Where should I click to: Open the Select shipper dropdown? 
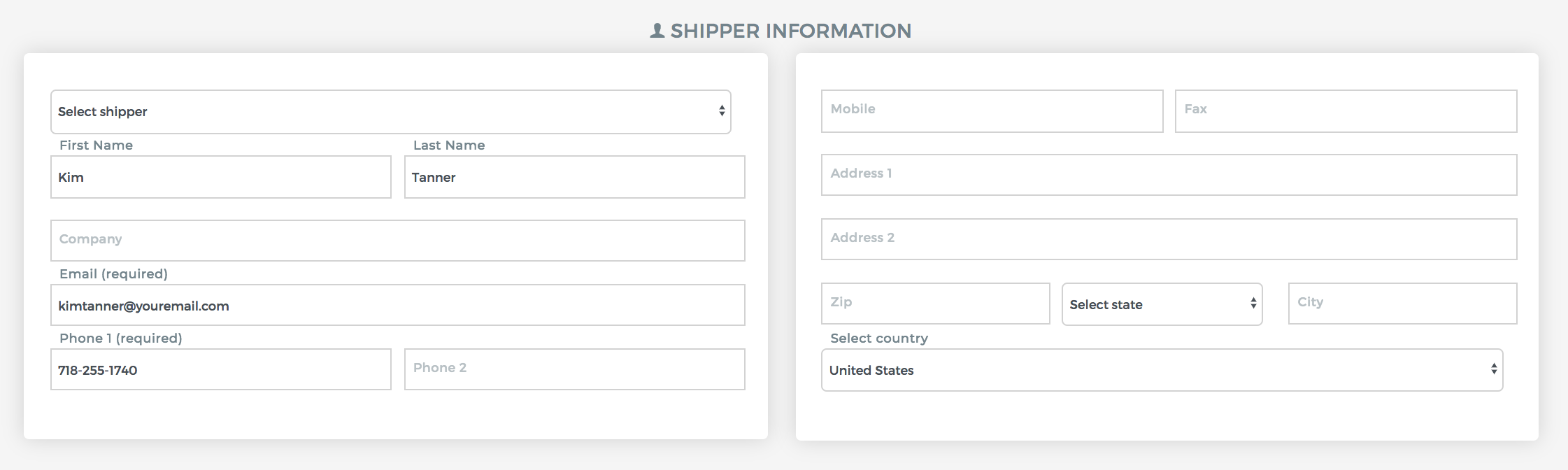(391, 112)
